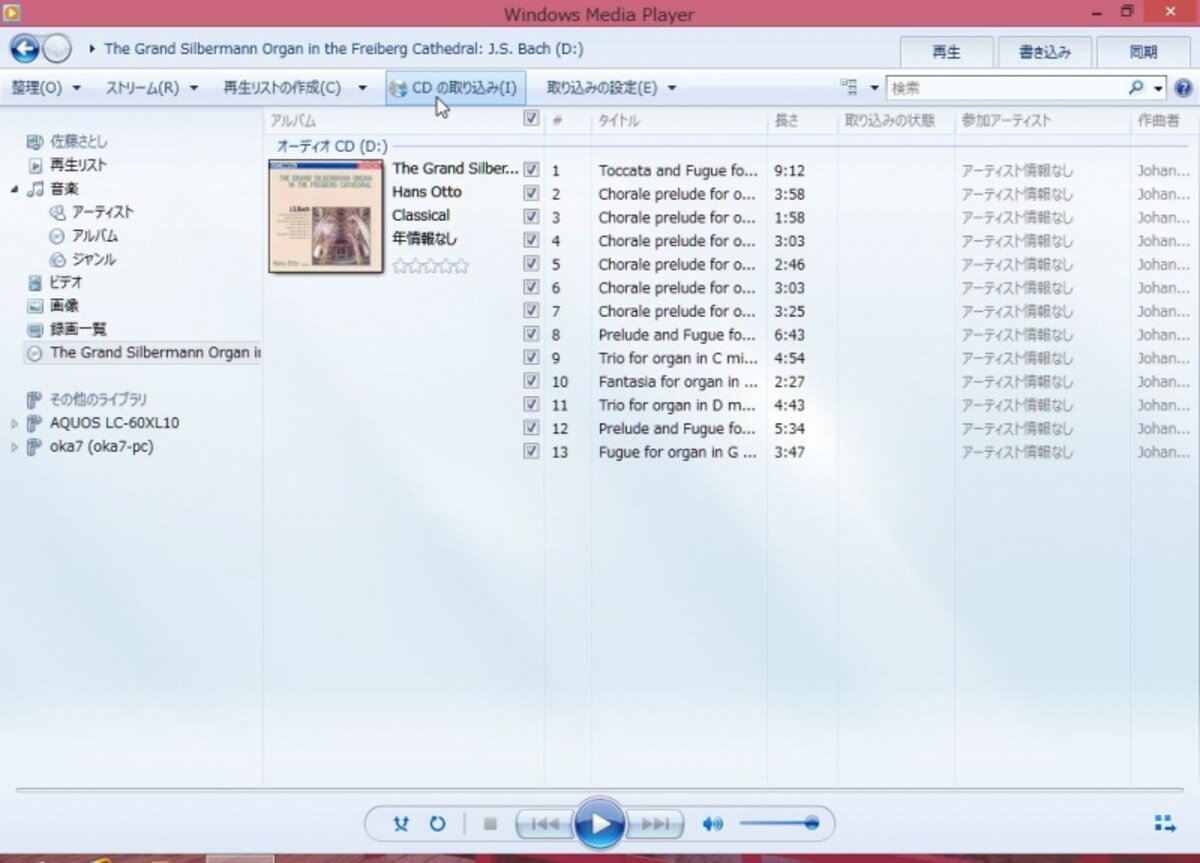This screenshot has height=863, width=1200.
Task: Click the CD の取り込み(I) button
Action: [x=455, y=88]
